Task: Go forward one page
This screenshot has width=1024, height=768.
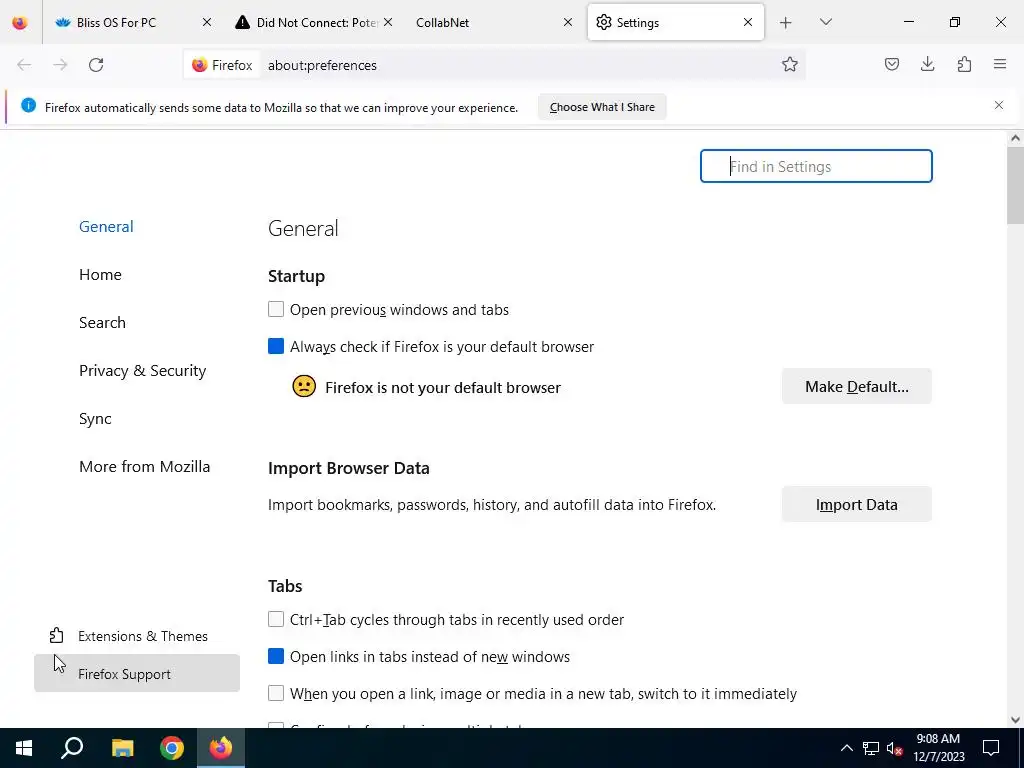Action: pyautogui.click(x=60, y=65)
